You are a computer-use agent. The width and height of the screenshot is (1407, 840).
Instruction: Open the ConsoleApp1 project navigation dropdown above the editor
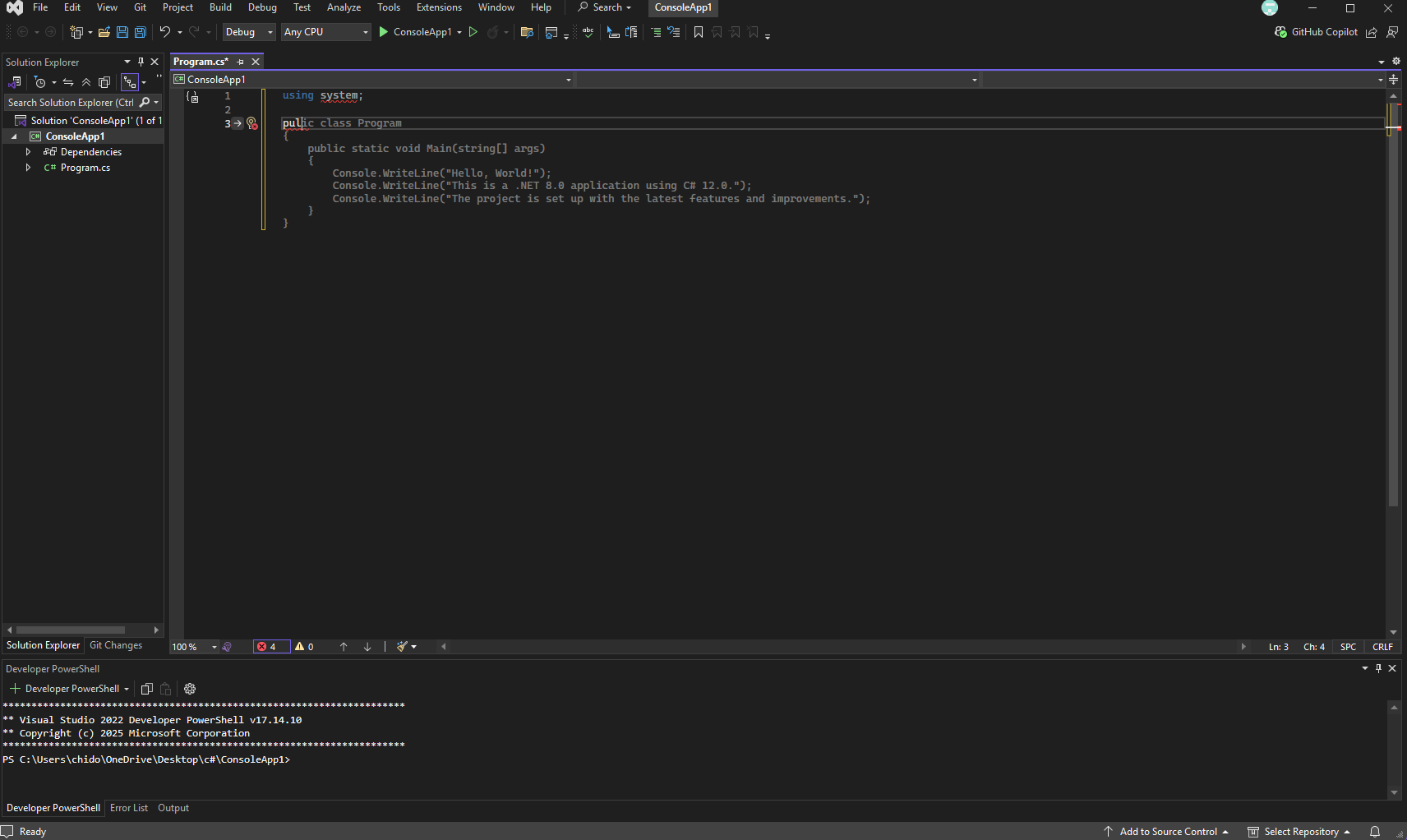click(373, 80)
